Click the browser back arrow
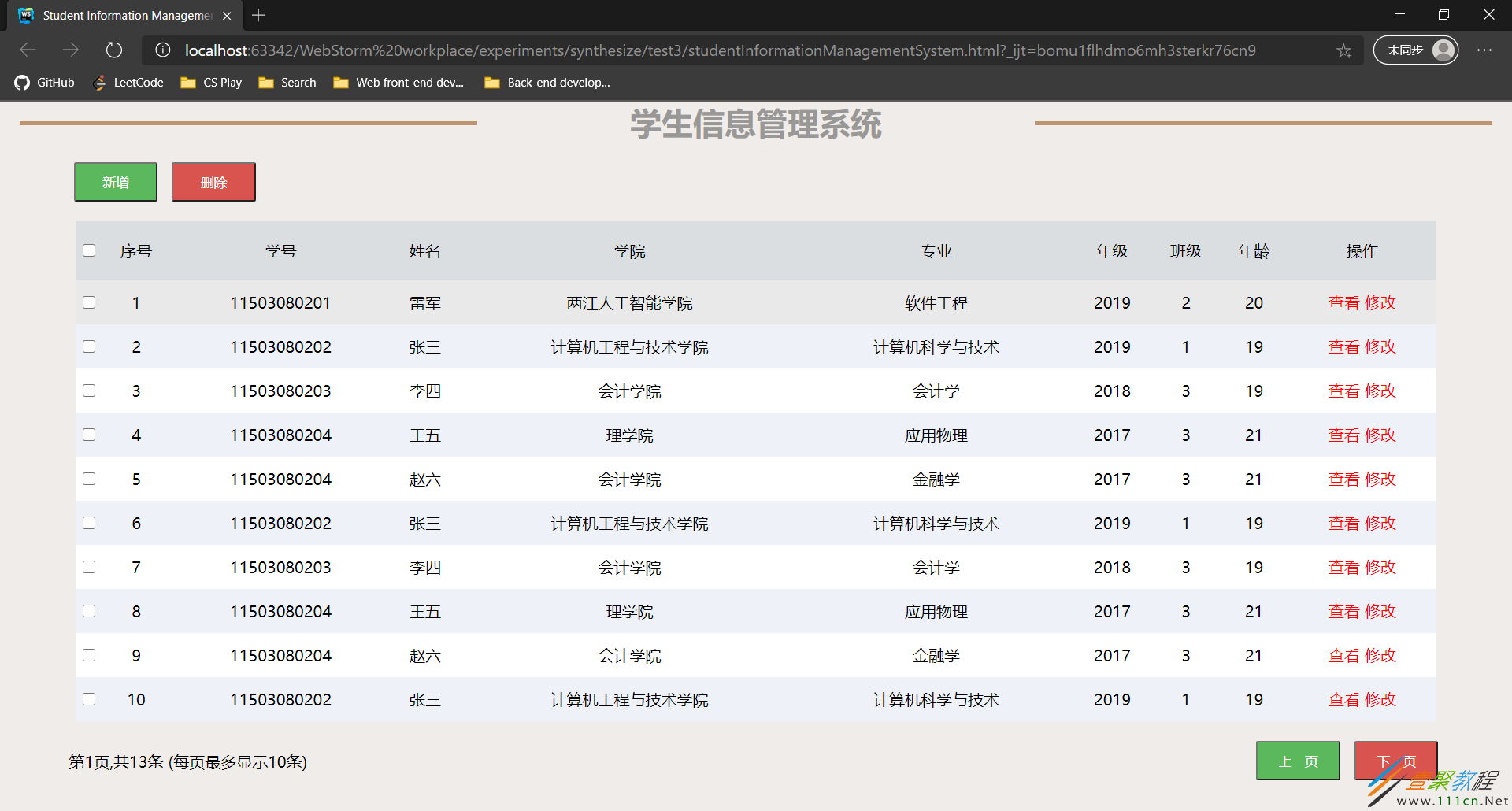The image size is (1512, 811). [28, 50]
